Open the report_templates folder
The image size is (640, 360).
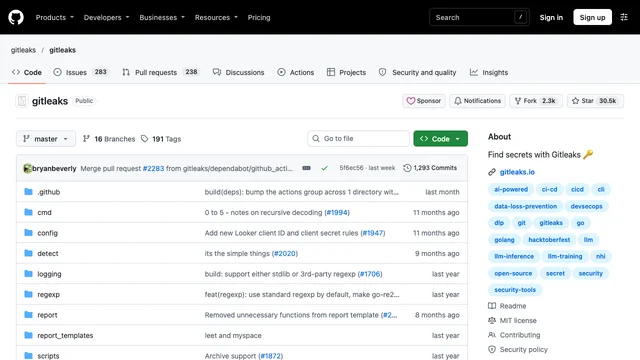pos(65,335)
